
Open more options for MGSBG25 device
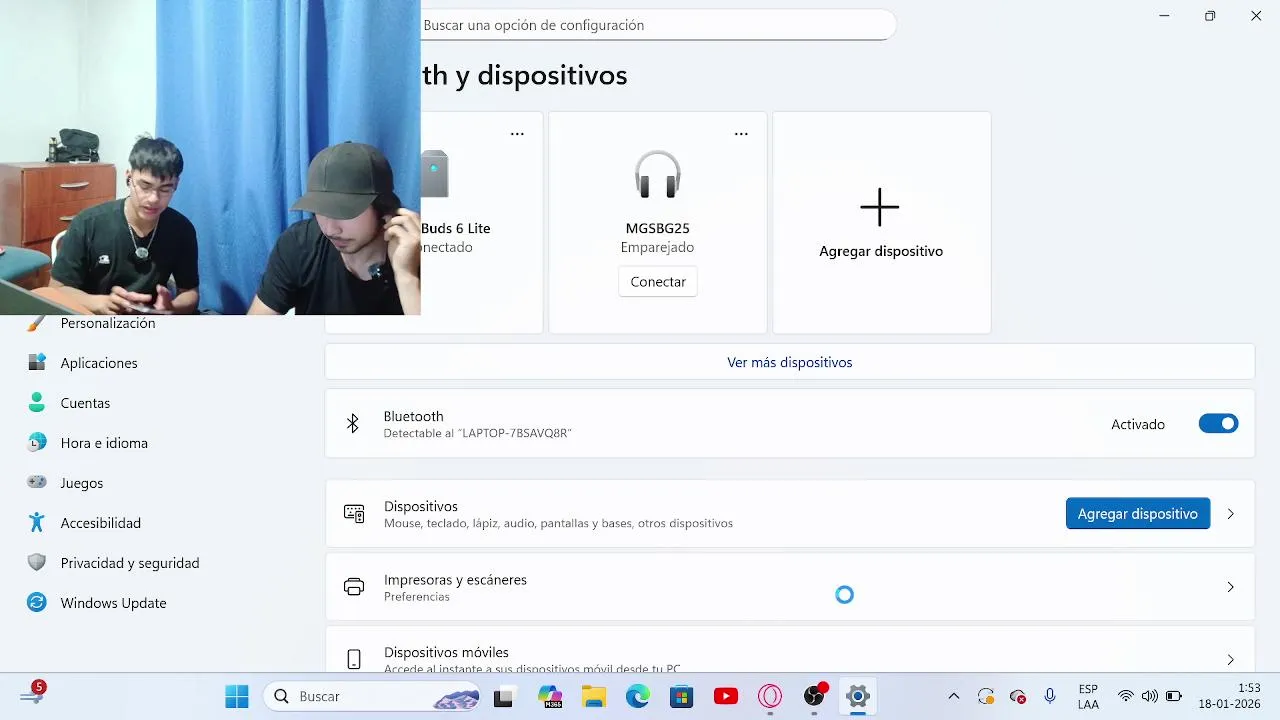(x=741, y=133)
